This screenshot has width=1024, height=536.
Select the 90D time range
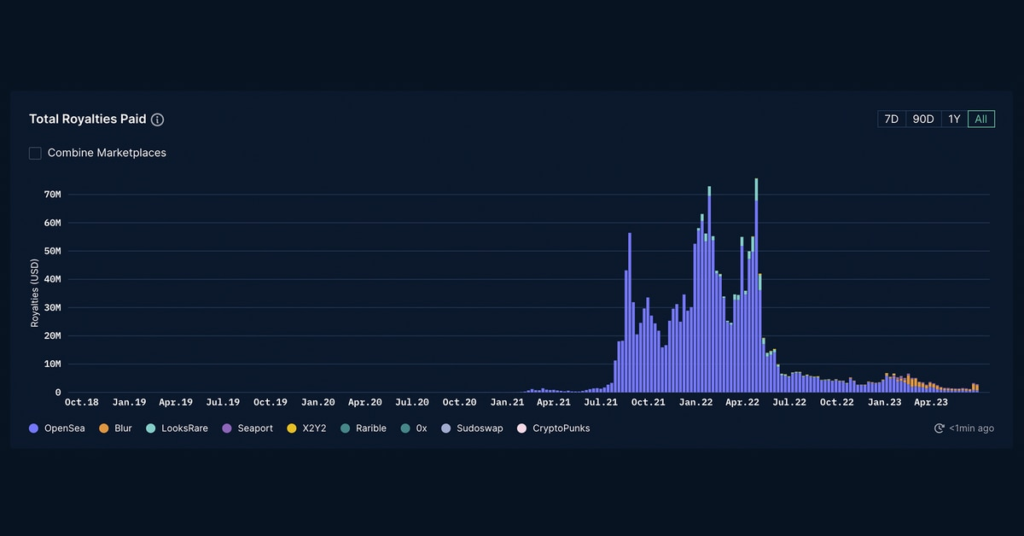(x=923, y=119)
